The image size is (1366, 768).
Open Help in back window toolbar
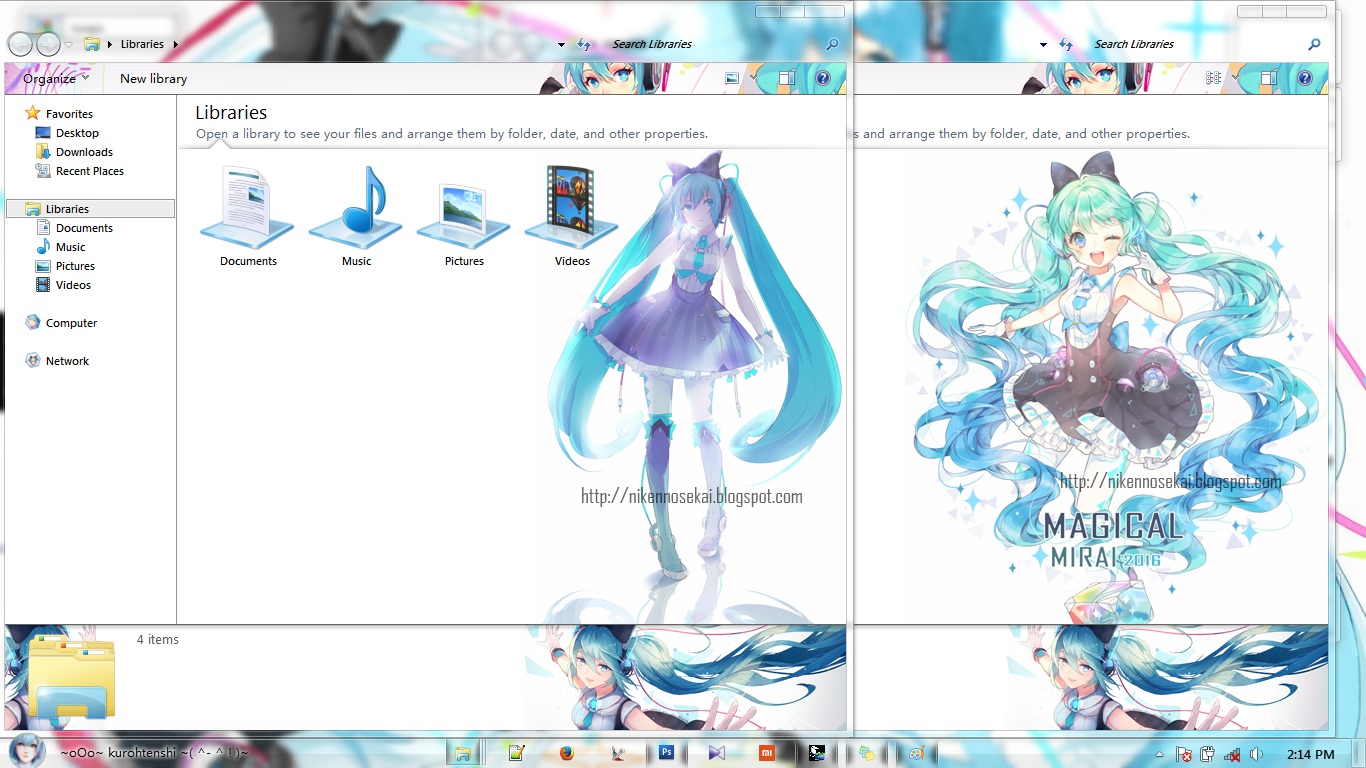point(1304,78)
